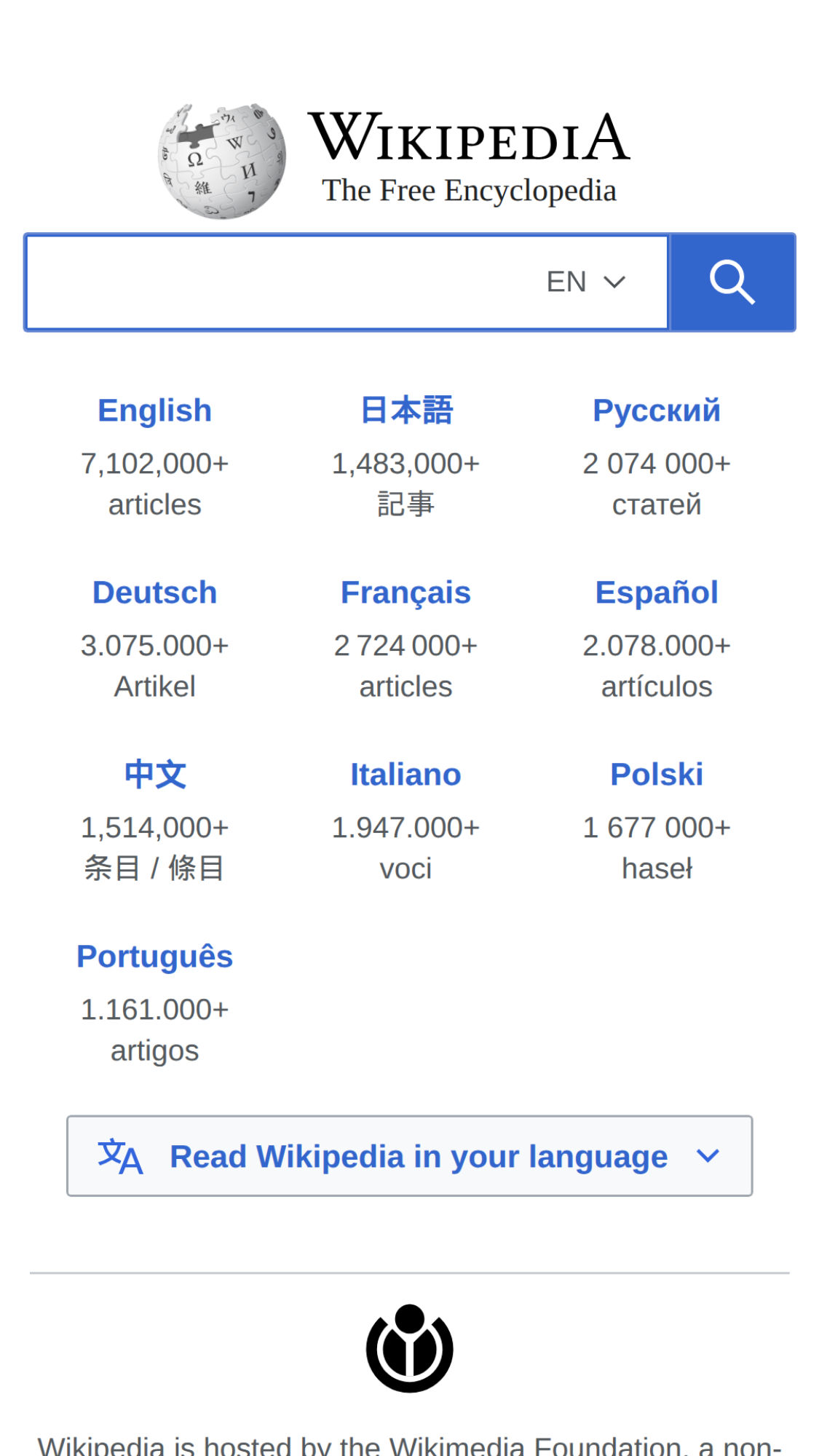819x1456 pixels.
Task: Open the Español Wikipedia link
Action: [656, 593]
